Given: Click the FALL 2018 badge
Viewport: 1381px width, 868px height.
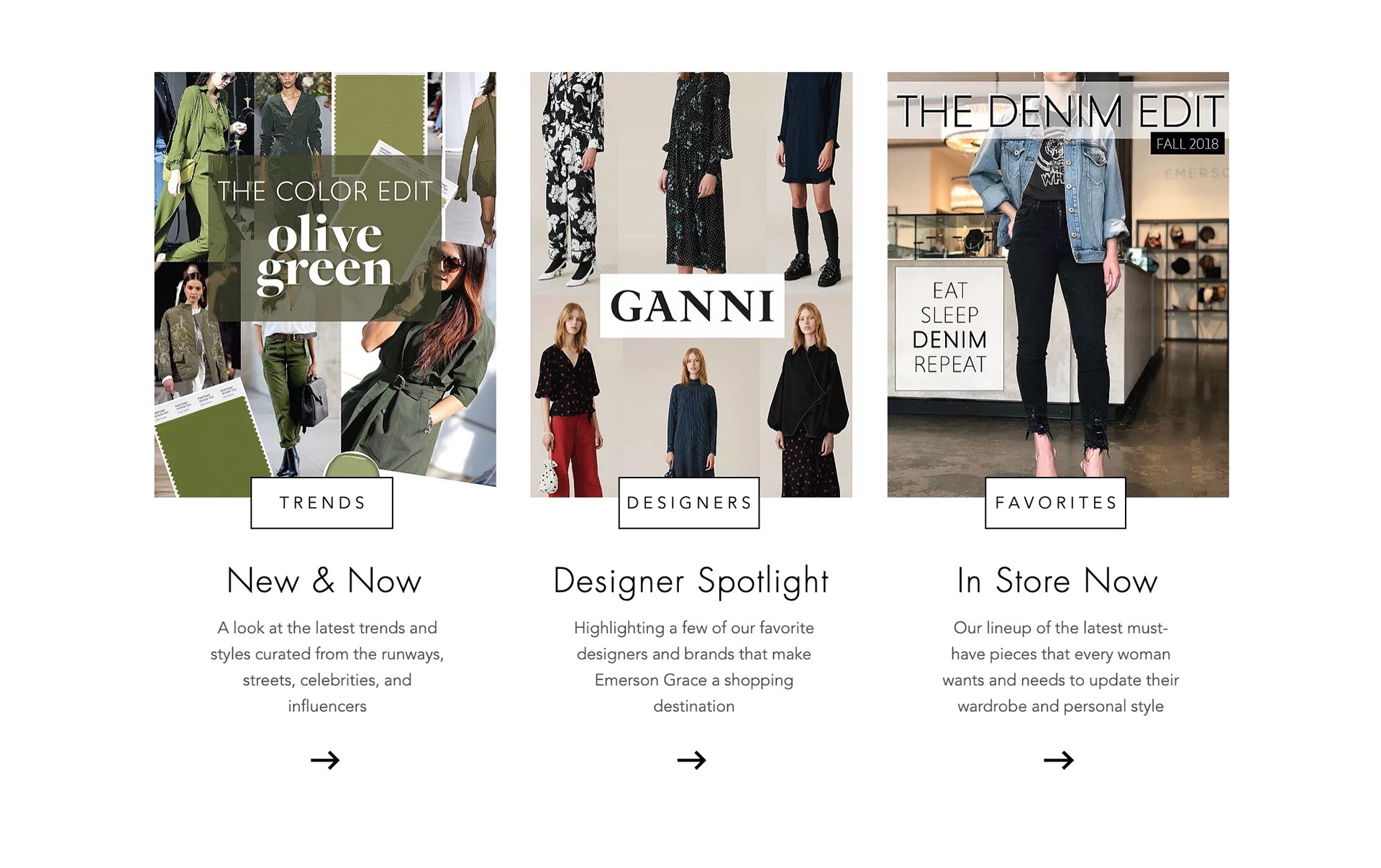Looking at the screenshot, I should pos(1187,144).
